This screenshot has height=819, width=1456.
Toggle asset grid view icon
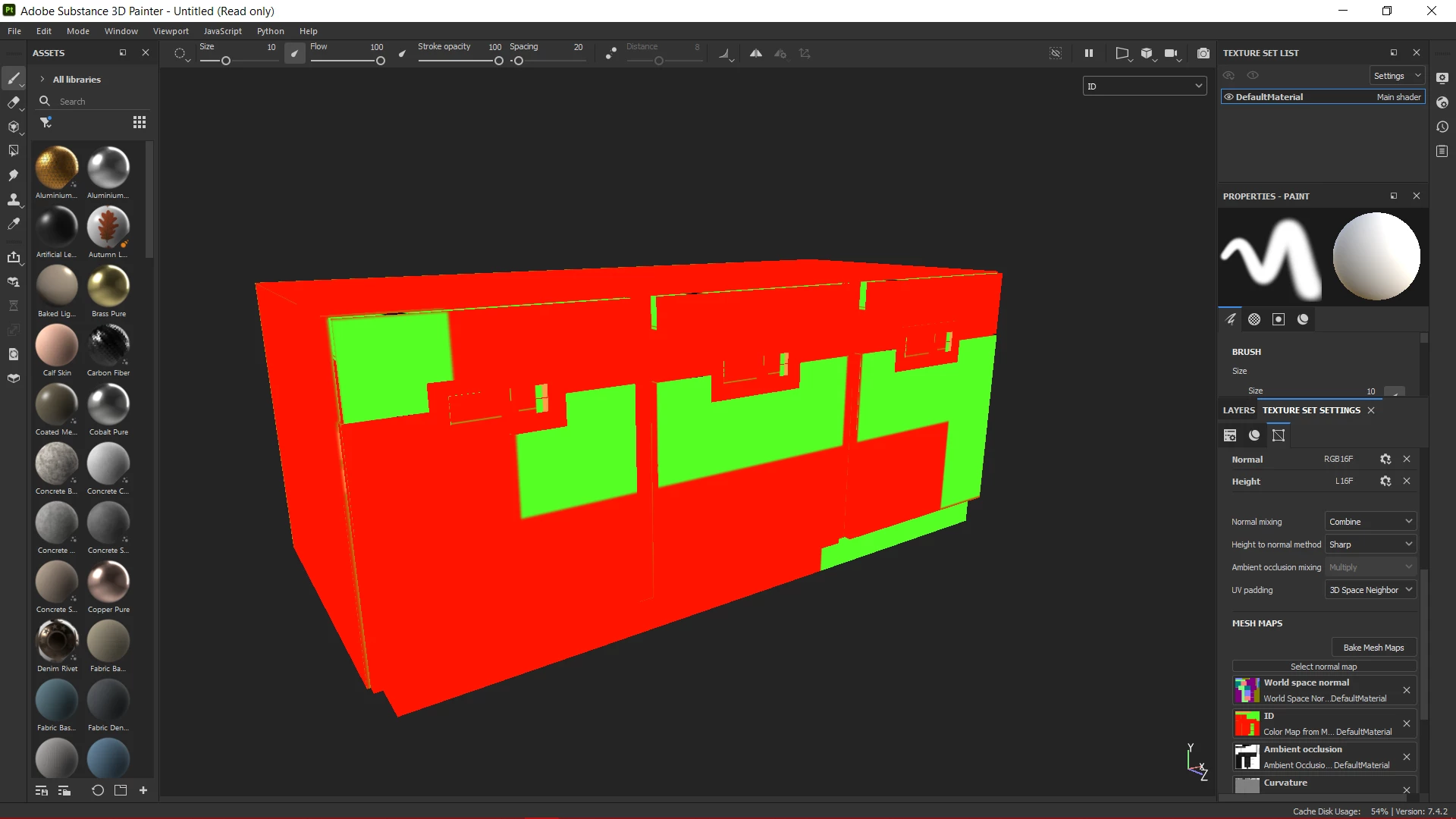(140, 122)
